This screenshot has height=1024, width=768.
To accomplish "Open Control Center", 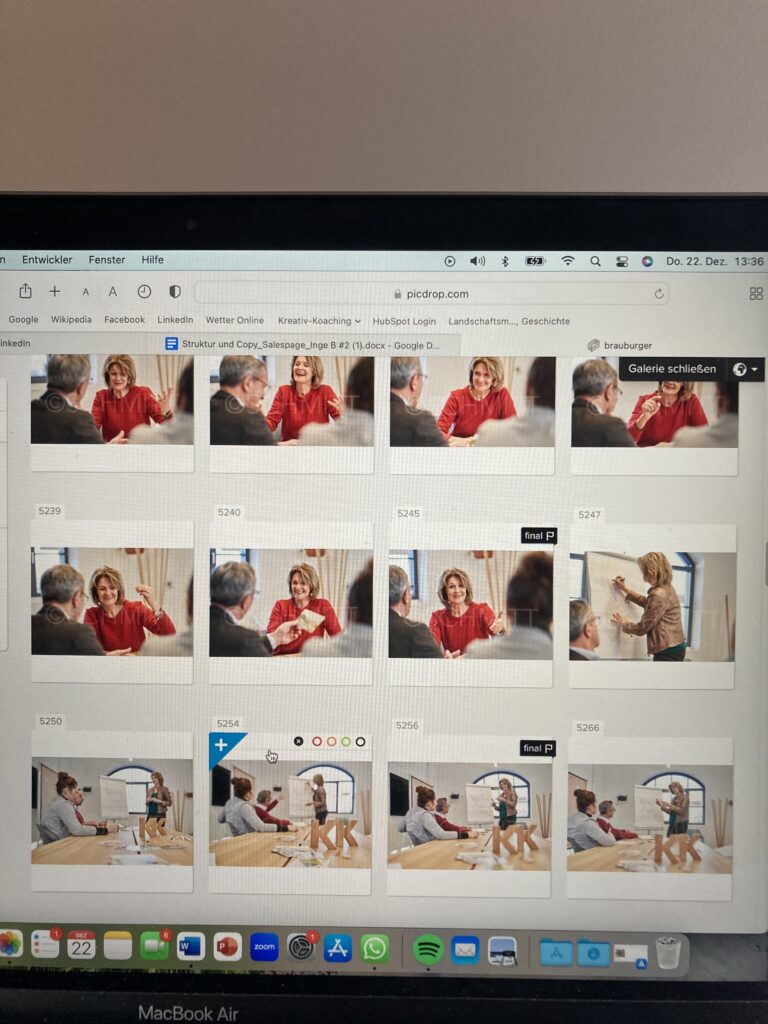I will click(622, 261).
